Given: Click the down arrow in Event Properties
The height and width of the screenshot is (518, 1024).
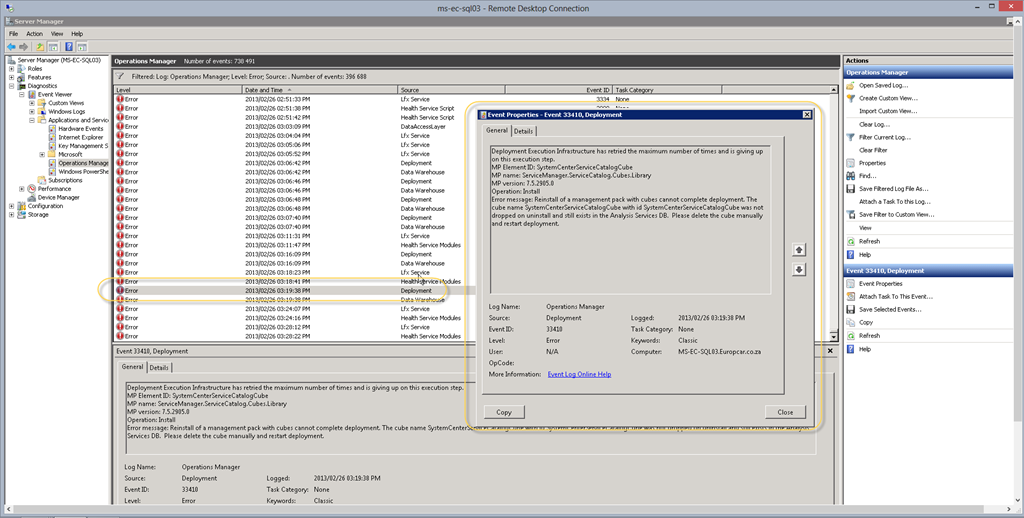Looking at the screenshot, I should pos(799,270).
